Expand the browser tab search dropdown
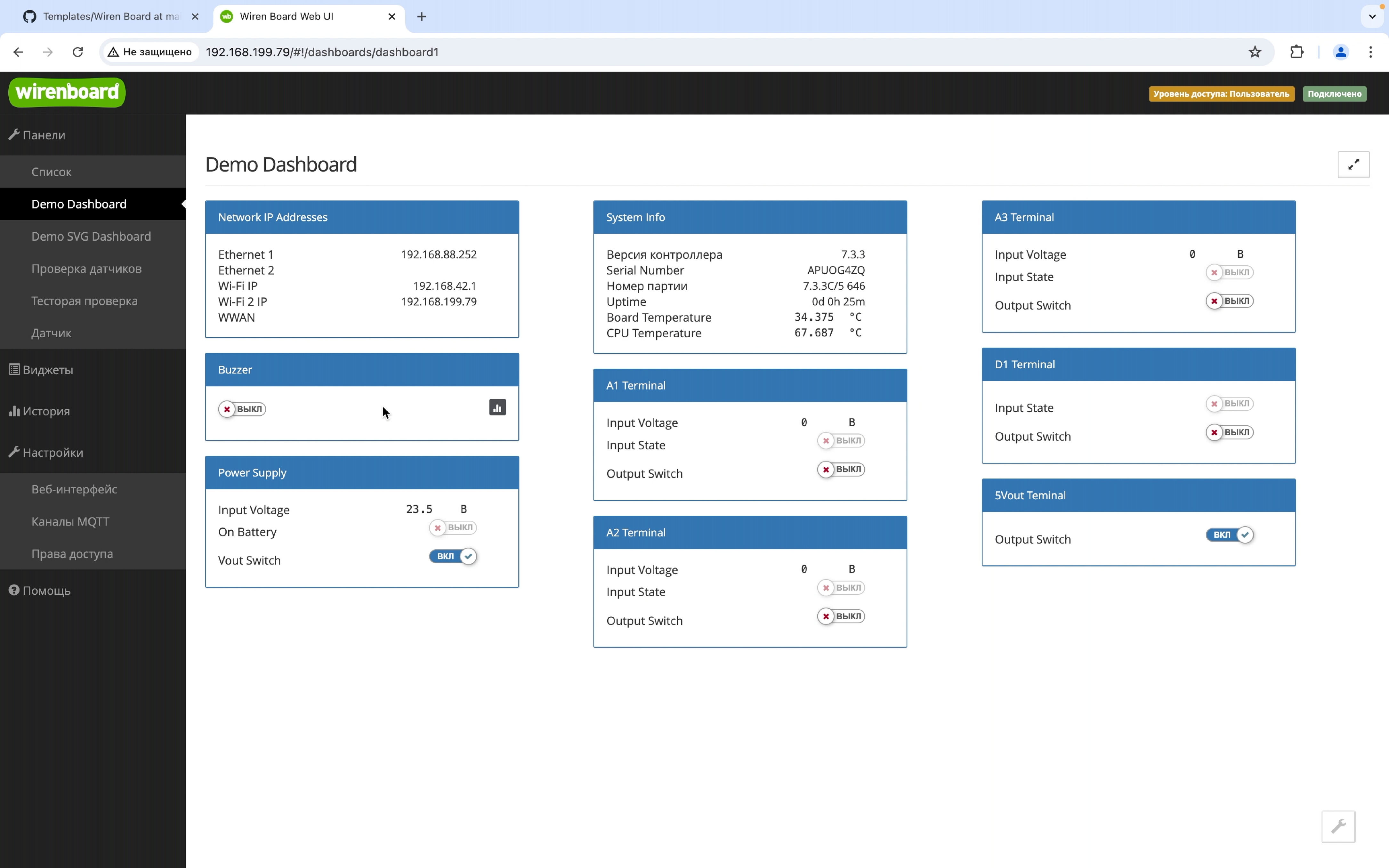1389x868 pixels. [1372, 17]
